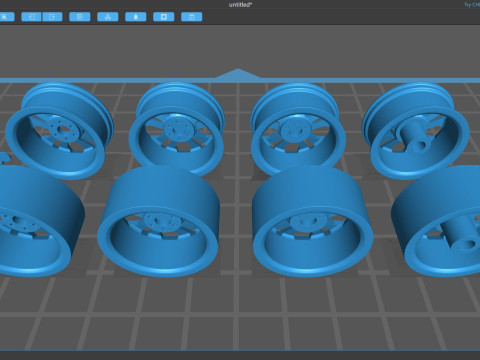
Task: Open the Dig Hole square tool
Action: point(164,17)
